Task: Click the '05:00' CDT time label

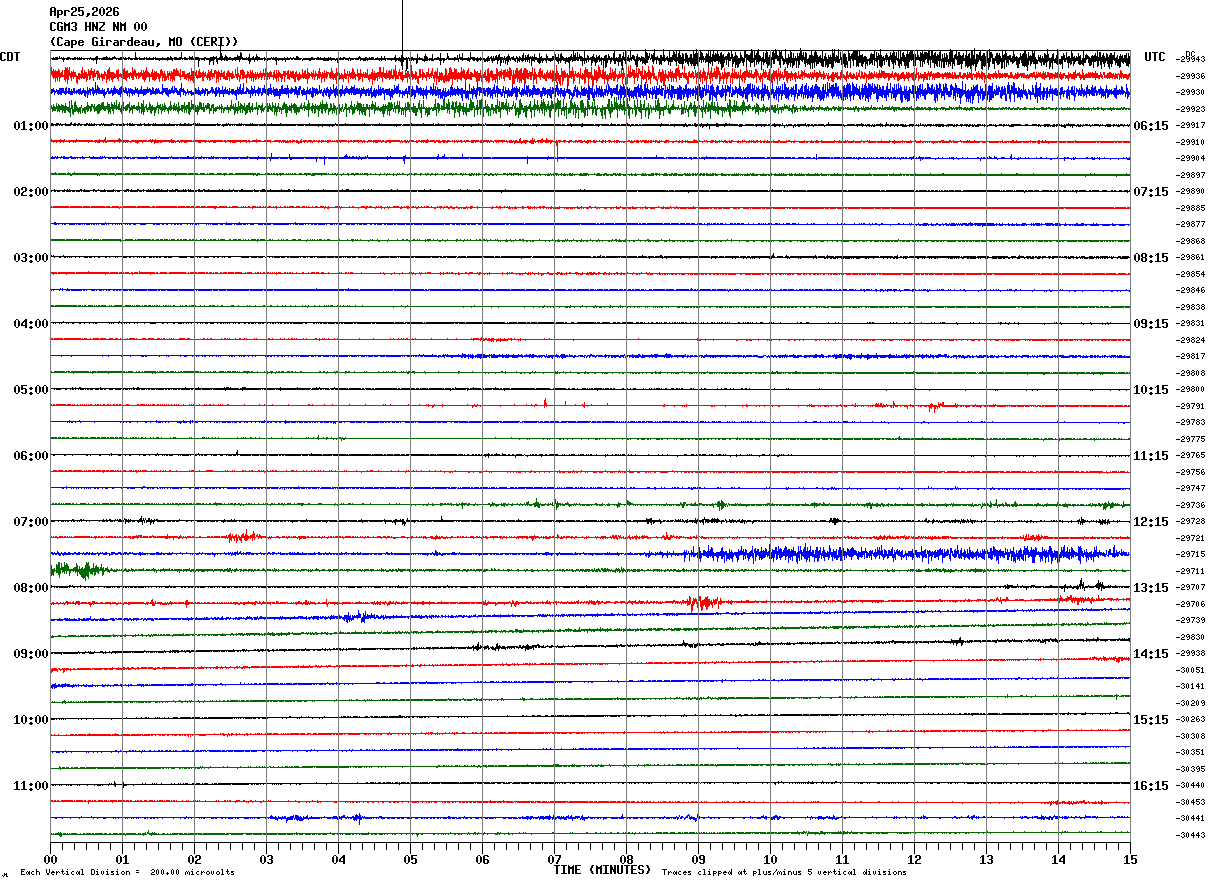Action: (x=31, y=390)
